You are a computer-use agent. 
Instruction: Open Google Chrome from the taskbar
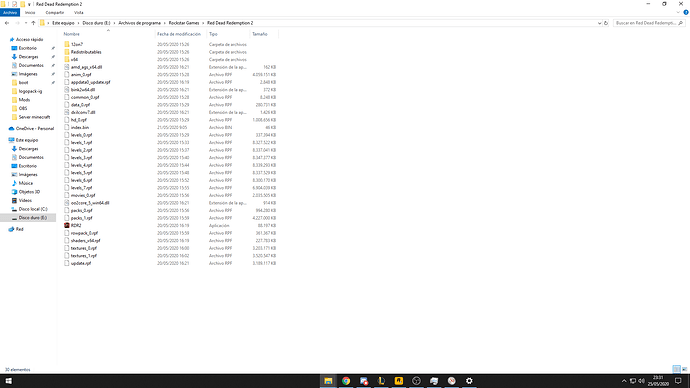pos(346,381)
